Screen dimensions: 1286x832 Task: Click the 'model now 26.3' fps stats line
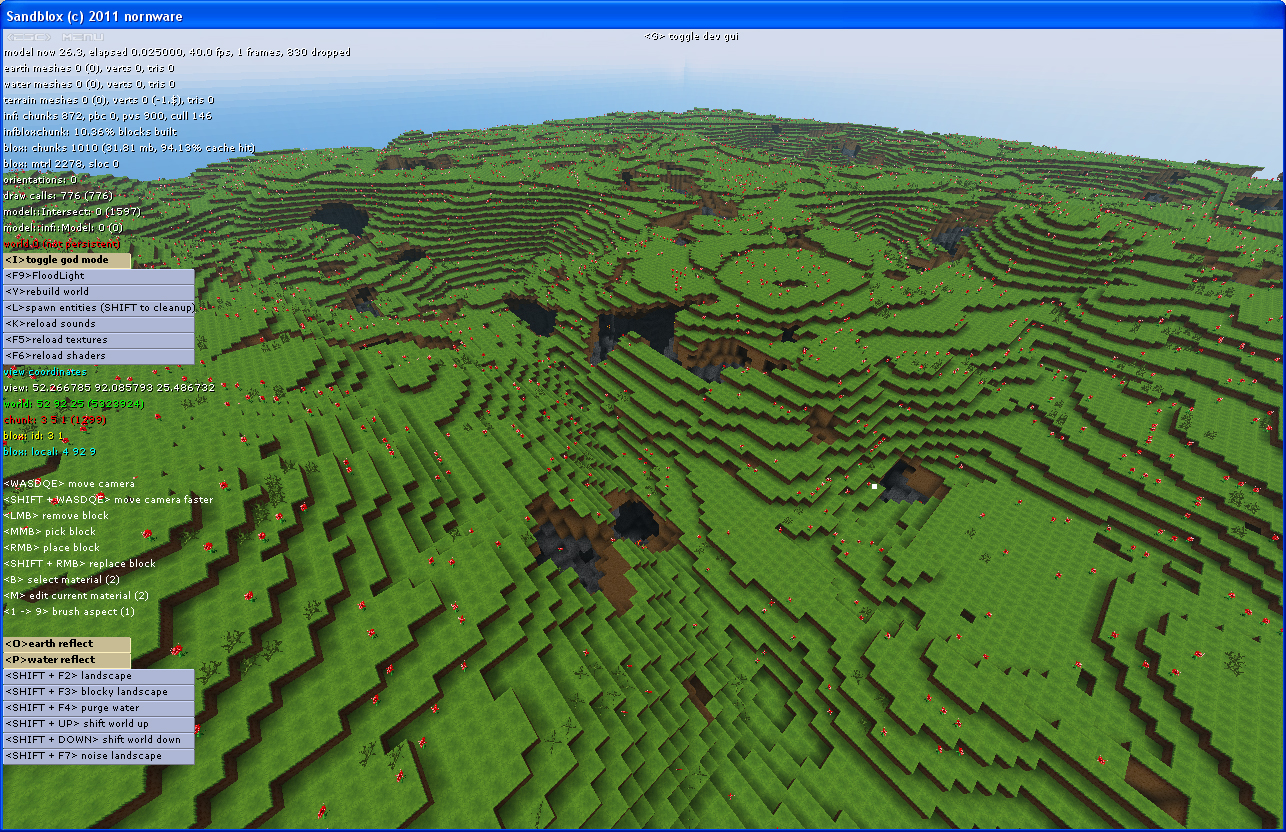click(177, 52)
